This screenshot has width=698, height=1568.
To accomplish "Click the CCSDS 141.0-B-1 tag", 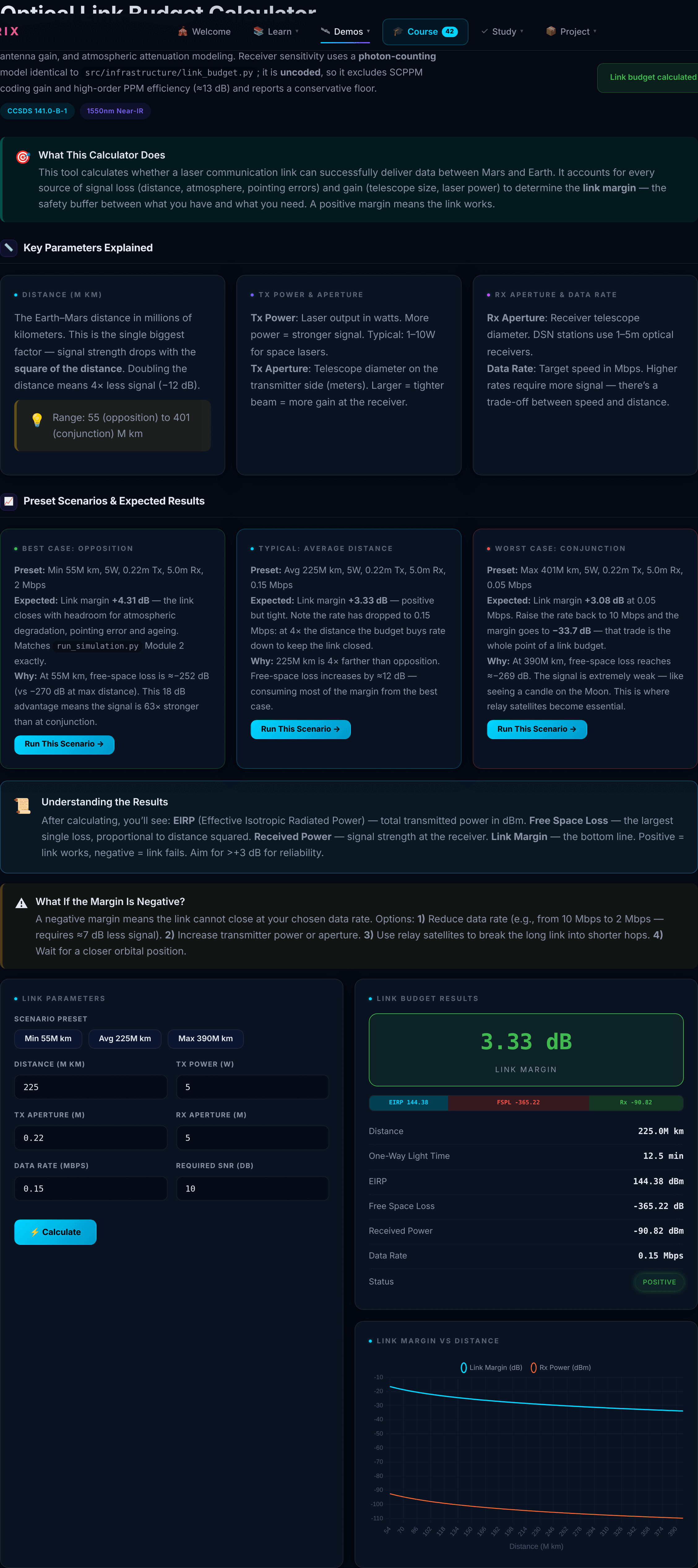I will coord(37,111).
